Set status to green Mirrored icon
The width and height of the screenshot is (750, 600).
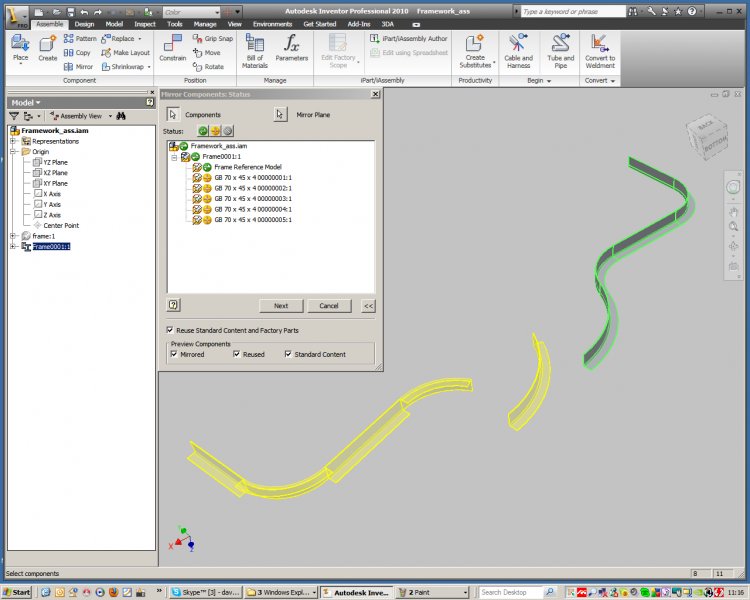pos(203,131)
